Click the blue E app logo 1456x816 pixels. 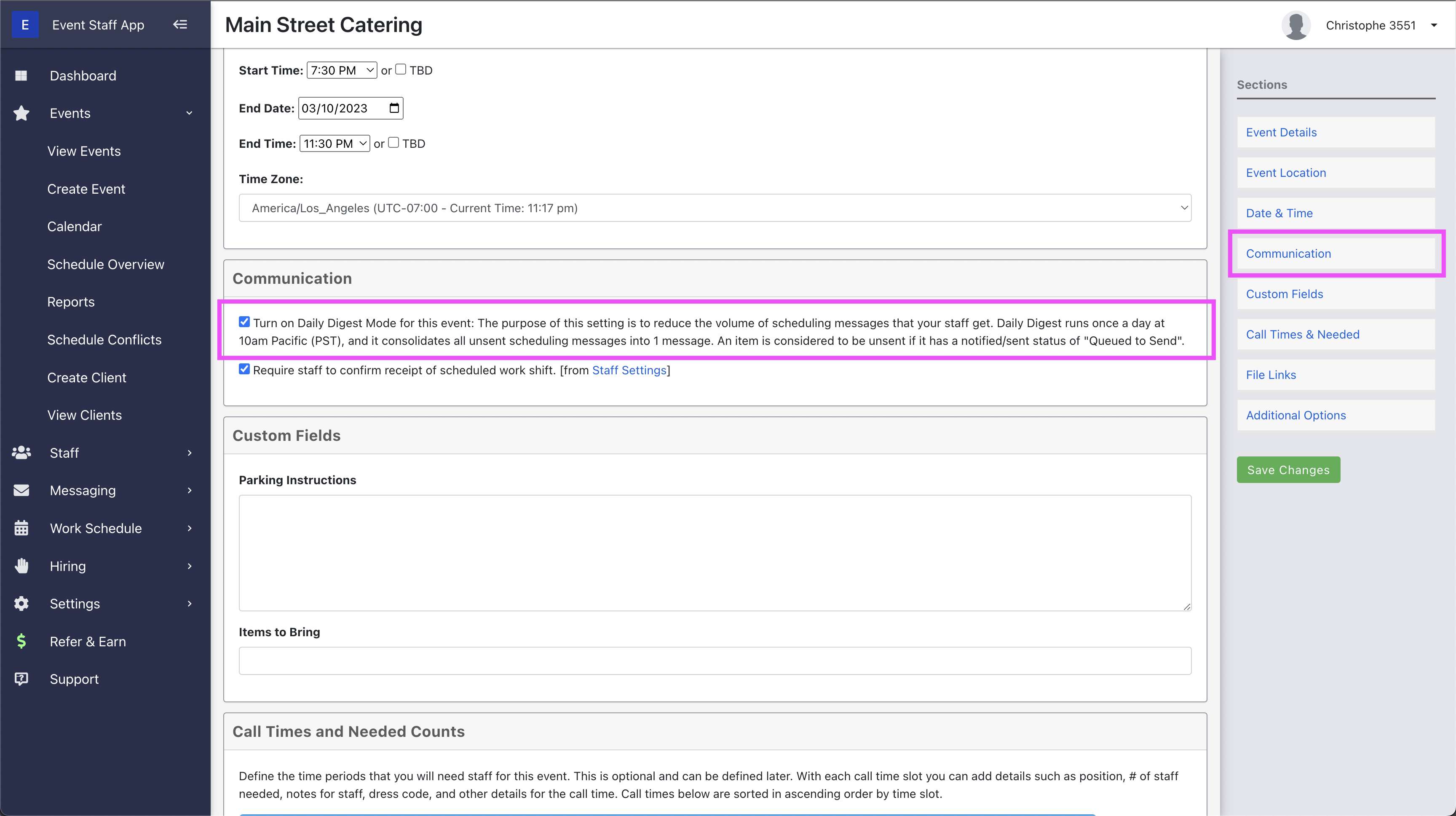tap(25, 25)
